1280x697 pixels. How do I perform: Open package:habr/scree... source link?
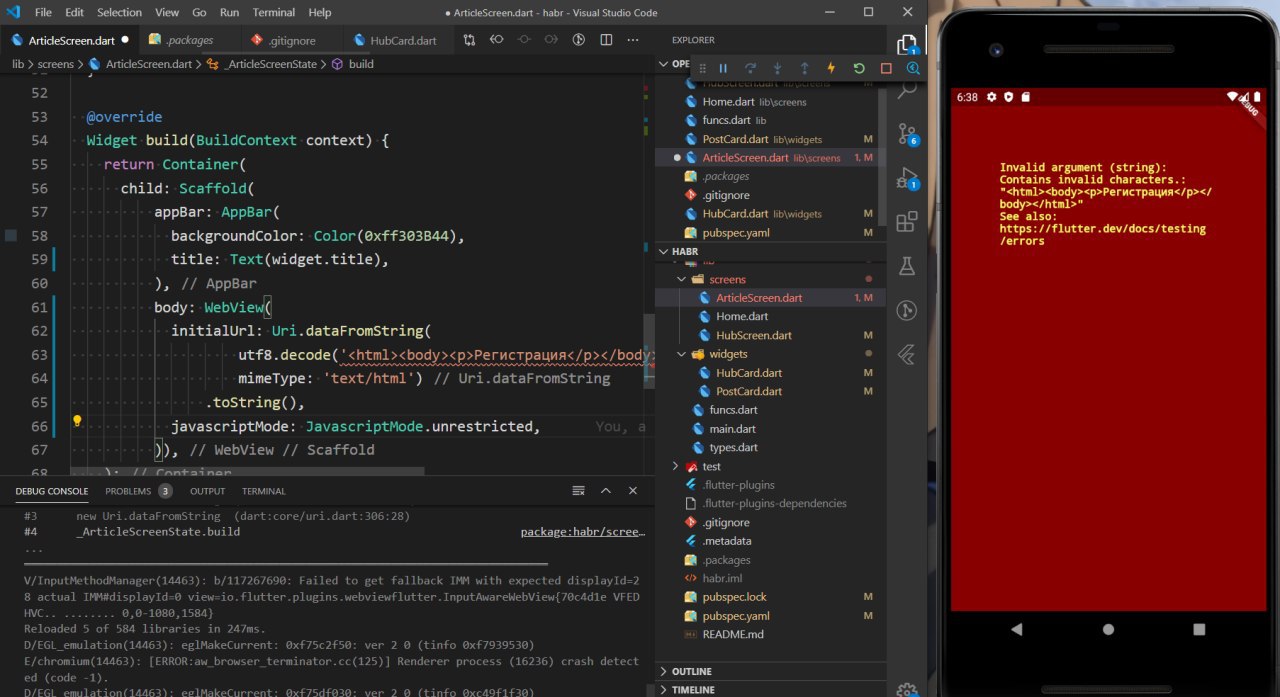click(582, 532)
